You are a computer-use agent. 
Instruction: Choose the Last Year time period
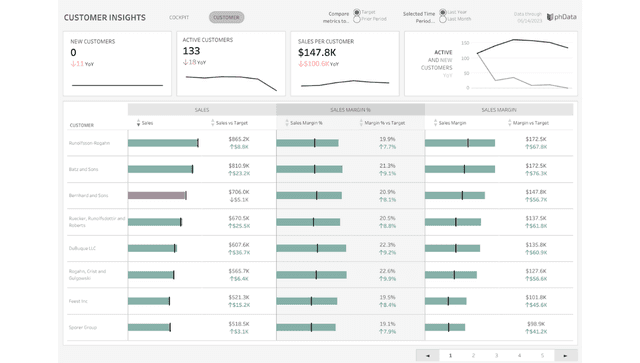pos(443,12)
